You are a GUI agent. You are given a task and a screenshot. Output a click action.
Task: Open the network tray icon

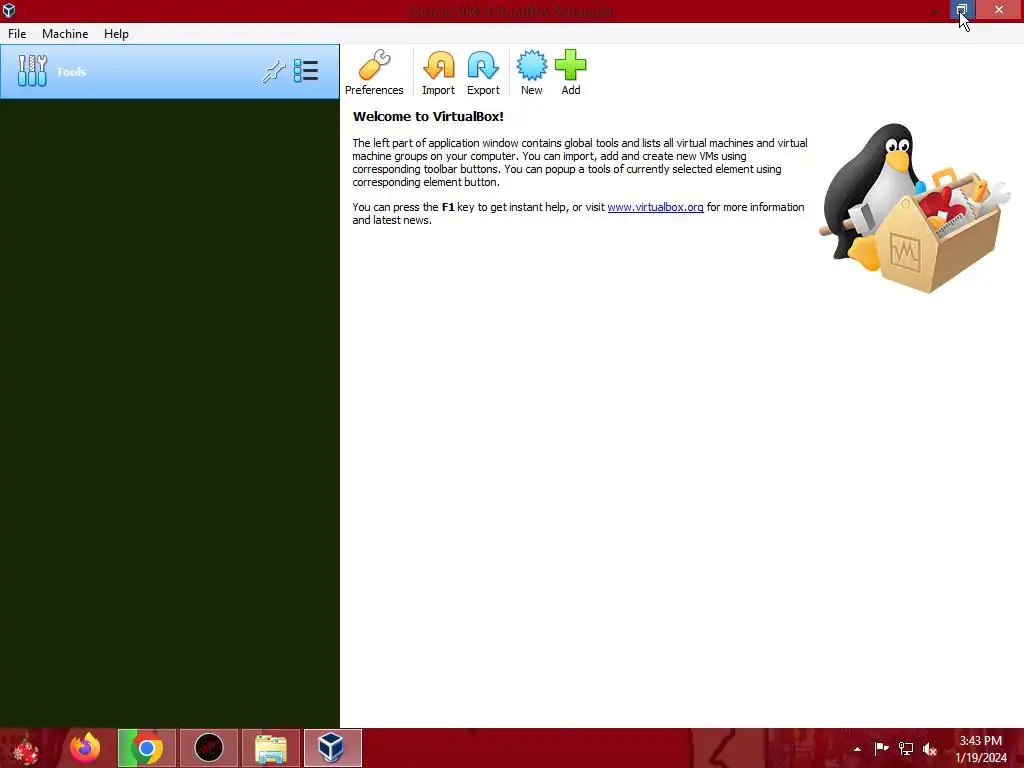(906, 748)
